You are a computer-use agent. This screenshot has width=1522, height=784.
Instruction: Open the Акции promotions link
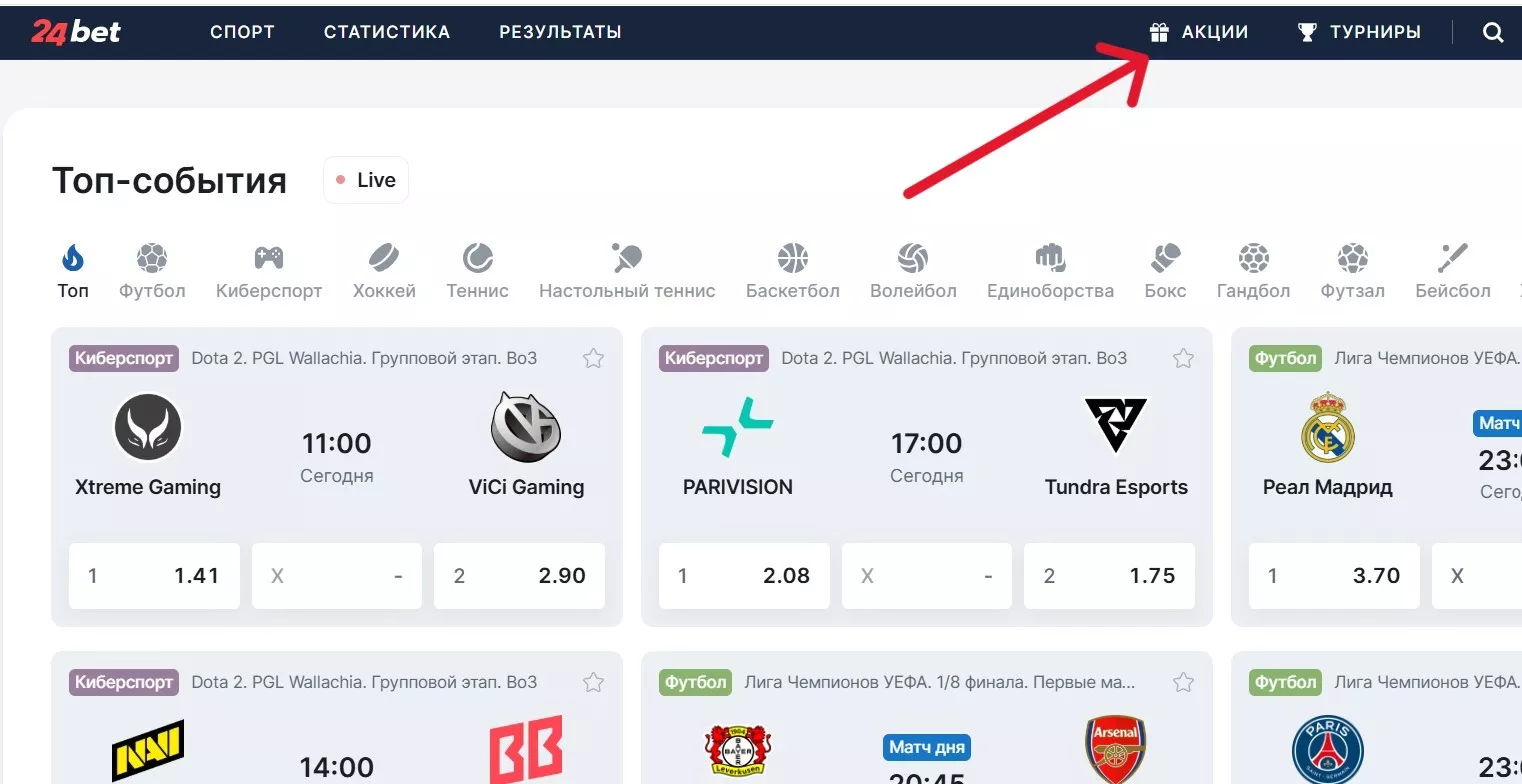click(1199, 32)
